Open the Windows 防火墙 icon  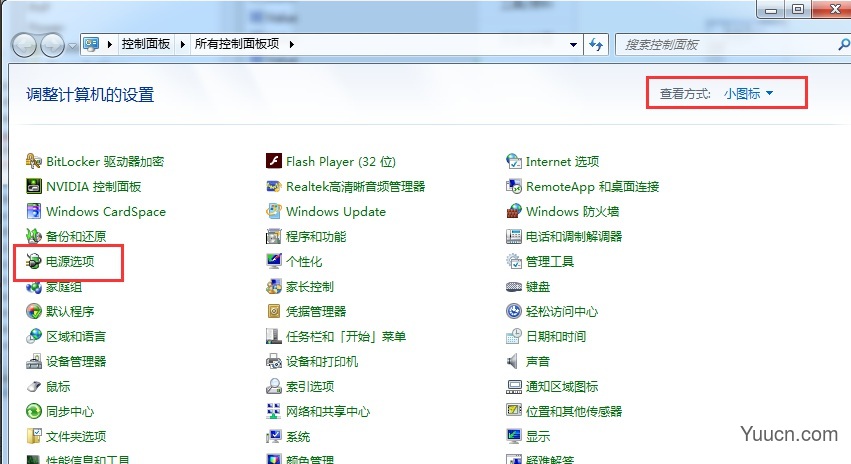click(513, 211)
